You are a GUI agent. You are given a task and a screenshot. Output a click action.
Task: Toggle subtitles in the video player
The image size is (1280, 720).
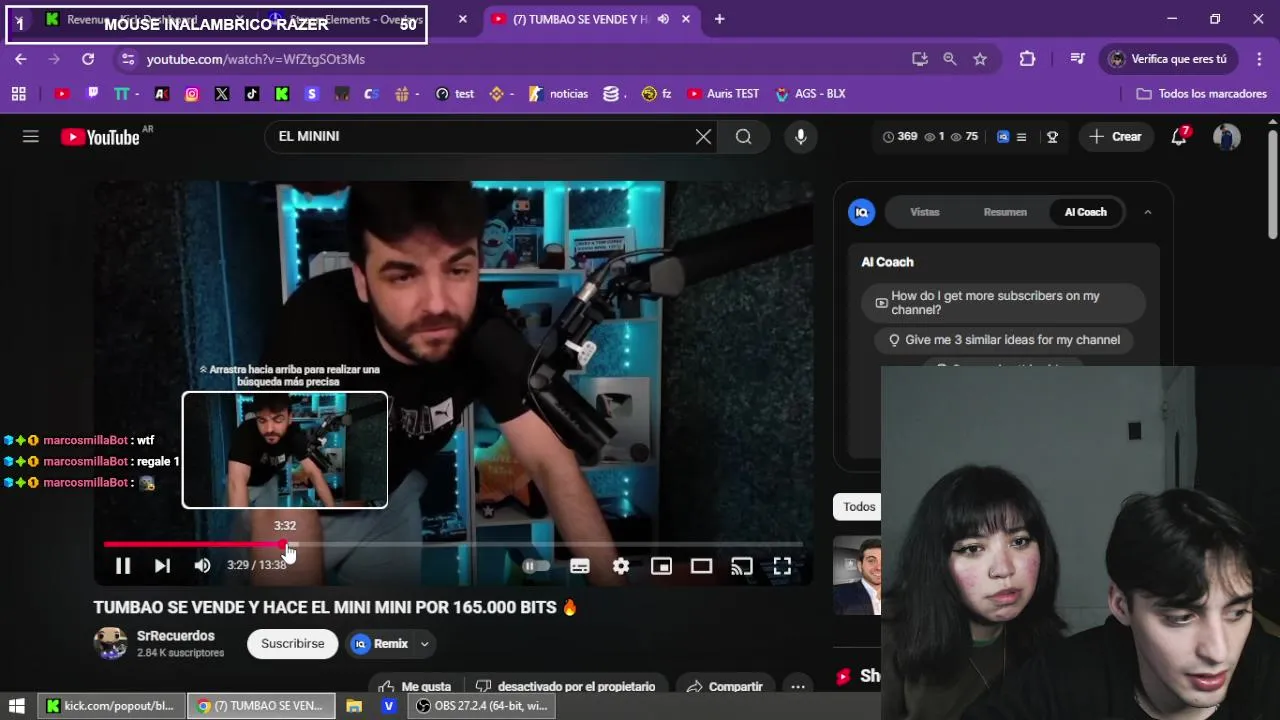point(580,566)
